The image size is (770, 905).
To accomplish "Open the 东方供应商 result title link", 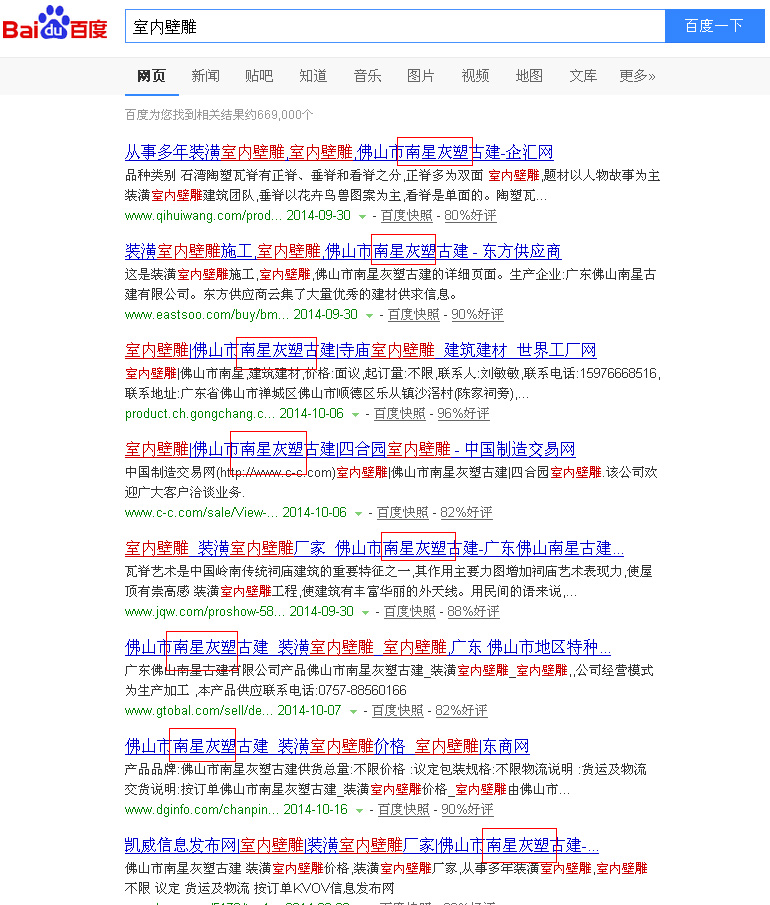I will (343, 252).
